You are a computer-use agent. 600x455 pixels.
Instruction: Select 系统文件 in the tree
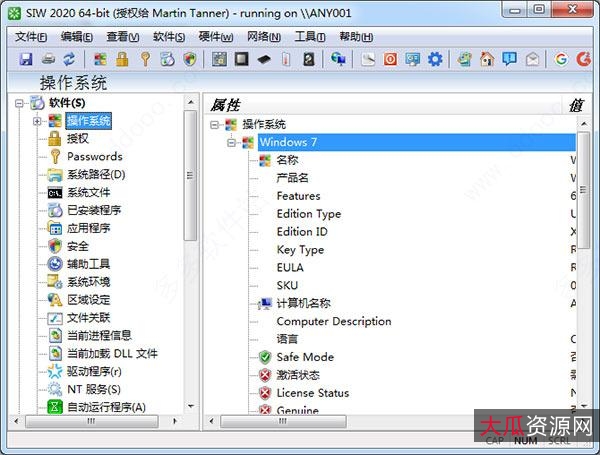click(x=89, y=192)
